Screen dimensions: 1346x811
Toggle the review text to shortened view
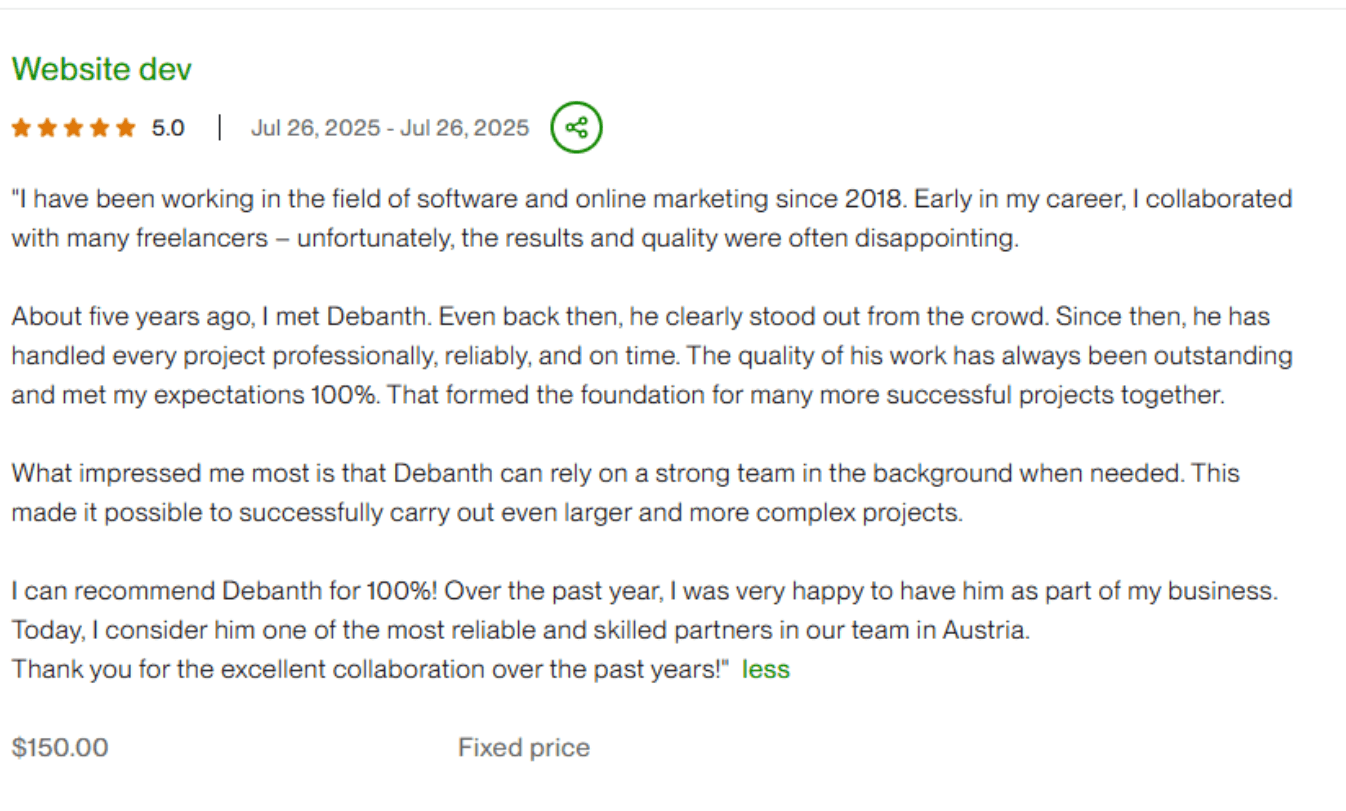(x=765, y=669)
